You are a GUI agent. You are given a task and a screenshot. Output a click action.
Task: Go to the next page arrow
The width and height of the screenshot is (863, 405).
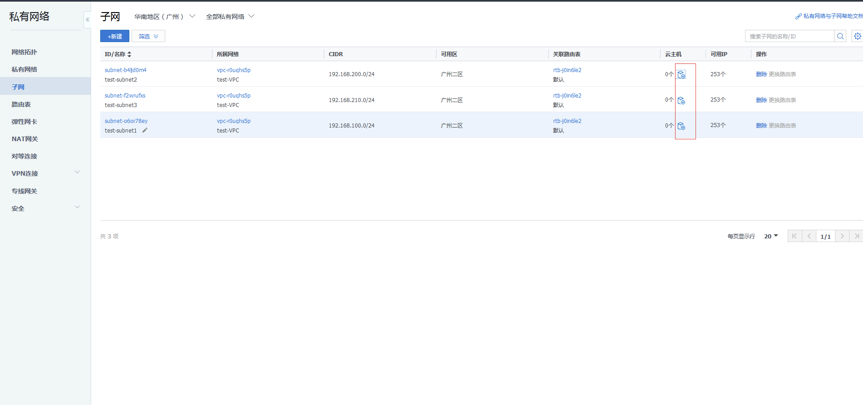click(x=842, y=236)
